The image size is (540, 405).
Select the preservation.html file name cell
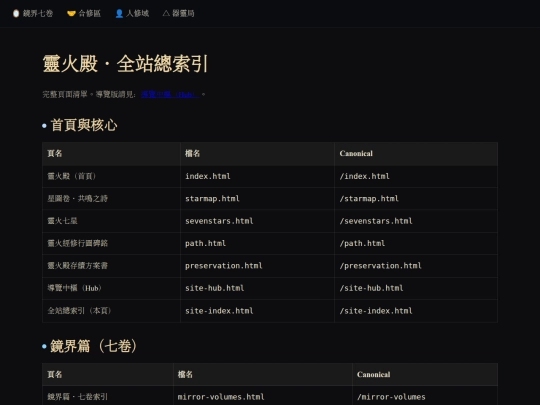click(257, 266)
